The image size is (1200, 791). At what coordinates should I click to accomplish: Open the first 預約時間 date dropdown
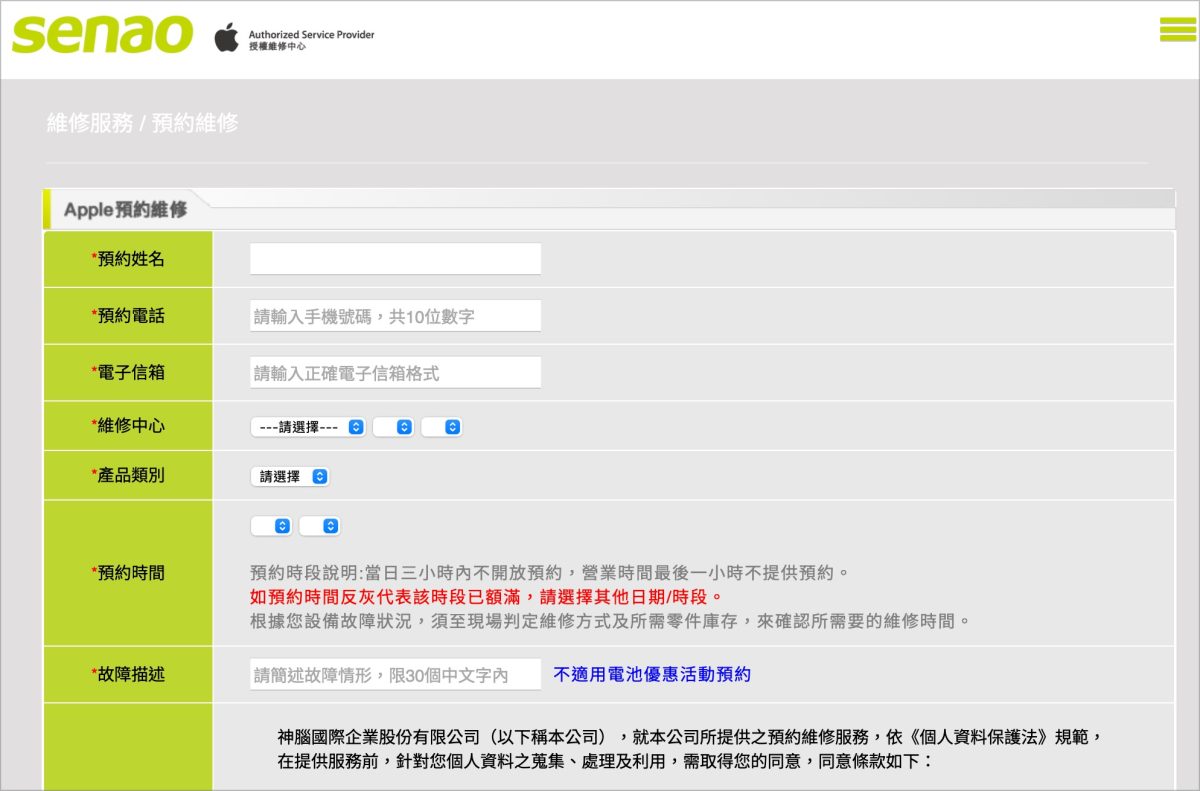click(271, 526)
